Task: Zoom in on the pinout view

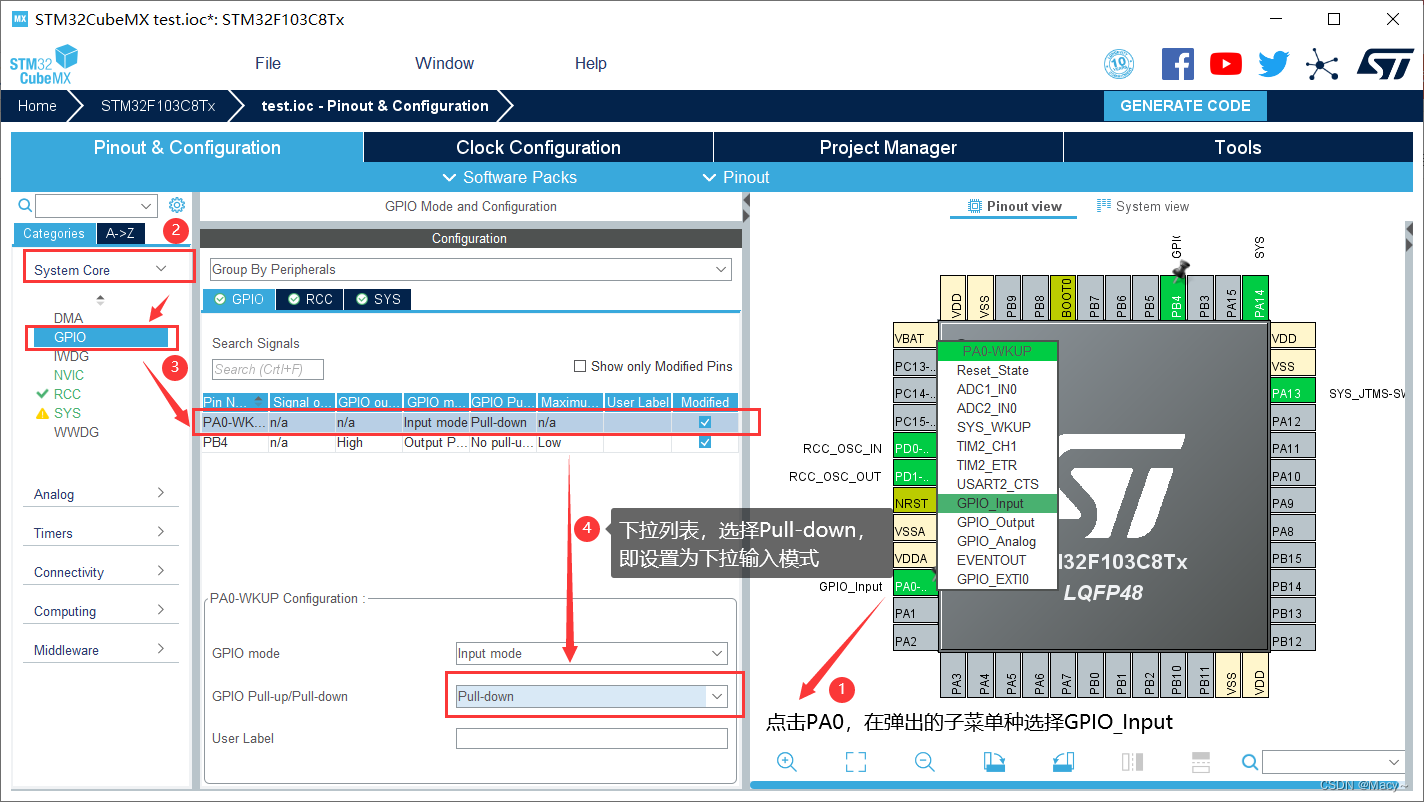Action: point(786,761)
